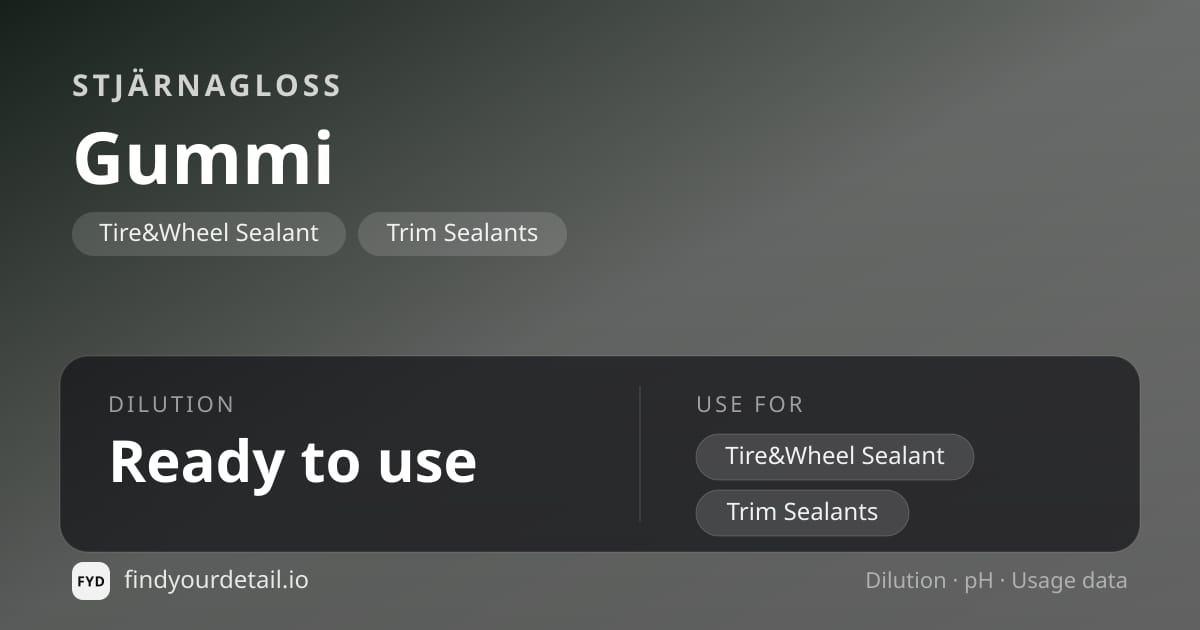Click the USE FOR heading

click(x=750, y=404)
